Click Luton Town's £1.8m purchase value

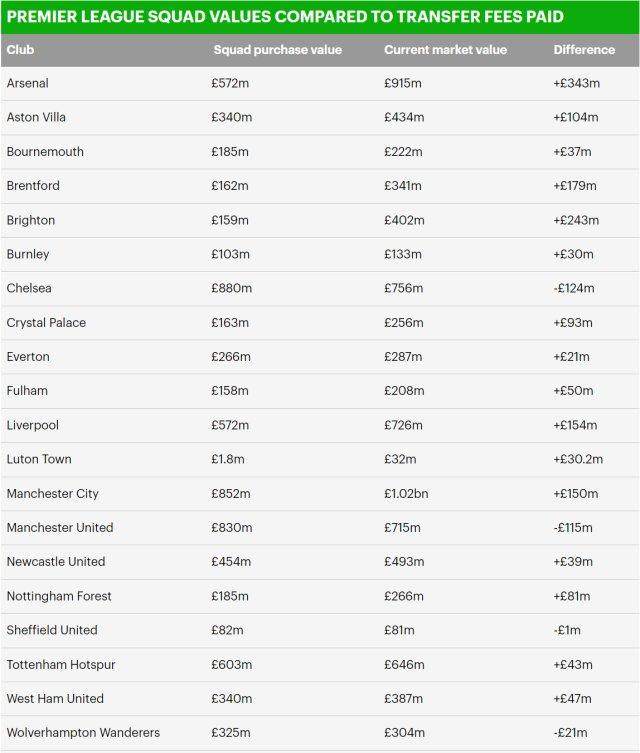coord(228,459)
